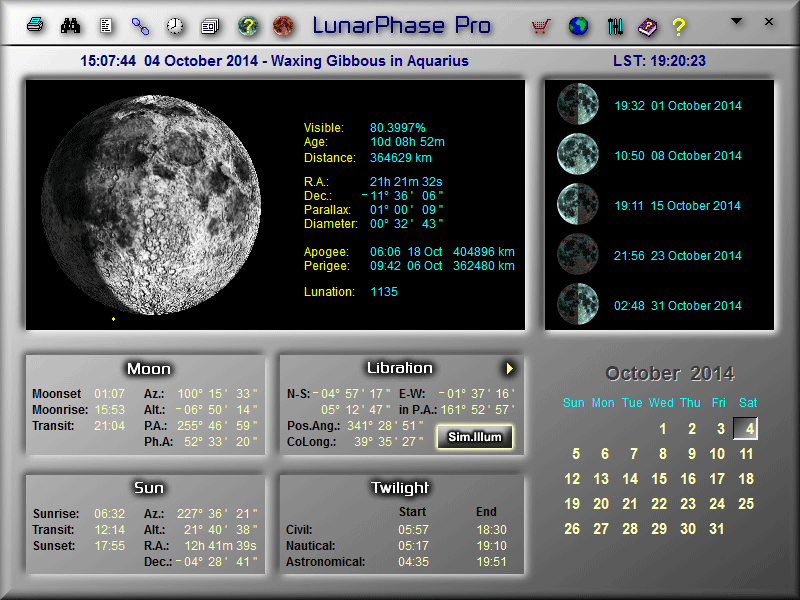Image resolution: width=800 pixels, height=600 pixels.
Task: Click the yellow question mark help icon
Action: coord(679,27)
